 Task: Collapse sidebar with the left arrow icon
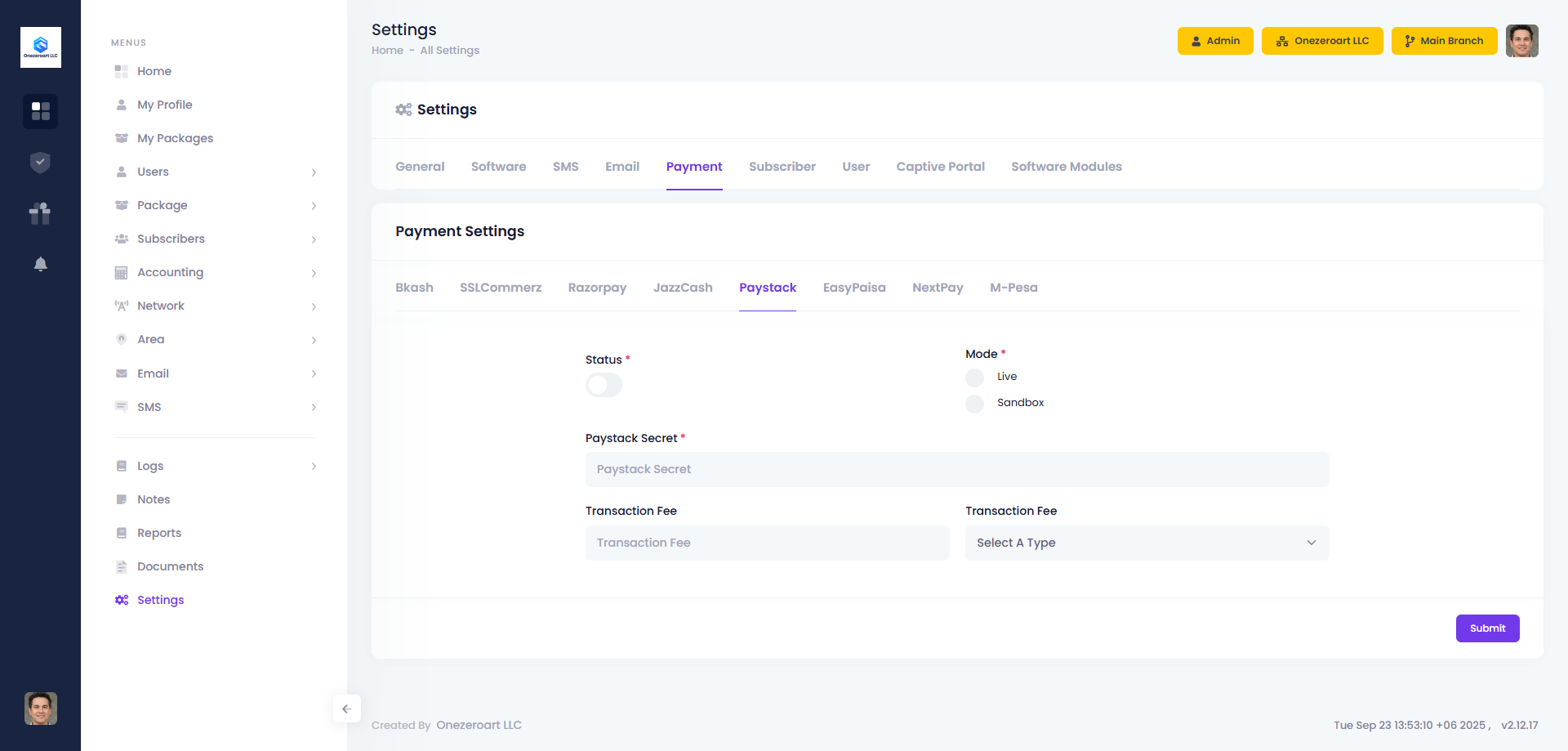tap(346, 709)
